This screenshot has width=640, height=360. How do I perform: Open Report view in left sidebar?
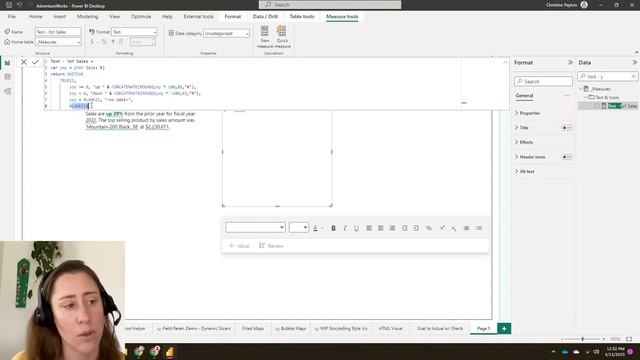7,63
